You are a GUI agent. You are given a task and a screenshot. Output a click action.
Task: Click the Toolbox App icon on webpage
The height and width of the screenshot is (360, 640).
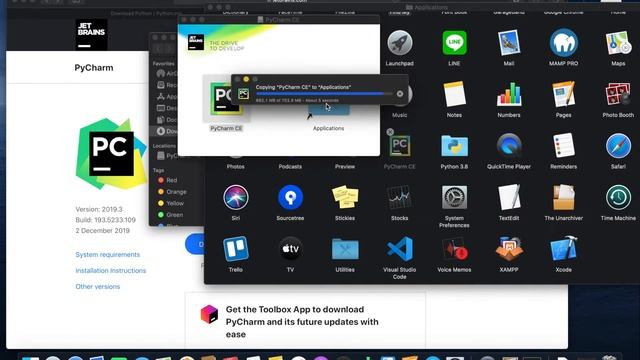[x=209, y=314]
